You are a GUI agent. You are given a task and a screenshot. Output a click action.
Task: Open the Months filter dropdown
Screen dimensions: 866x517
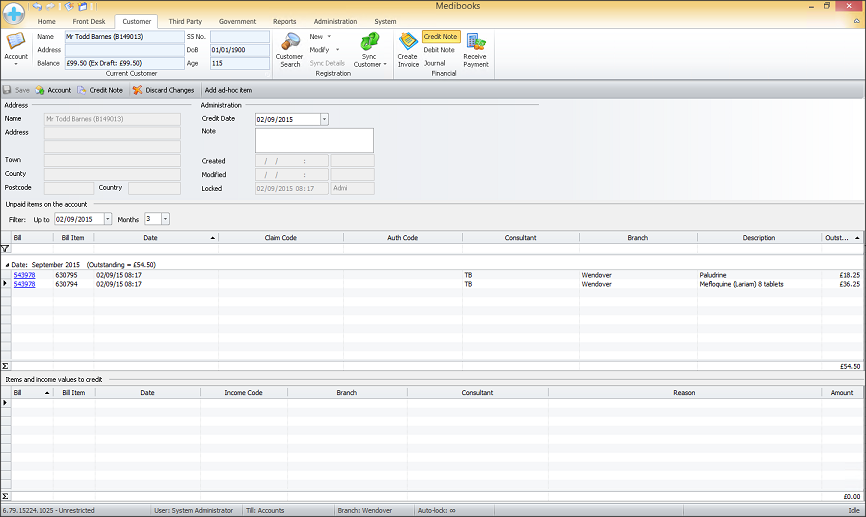click(165, 219)
